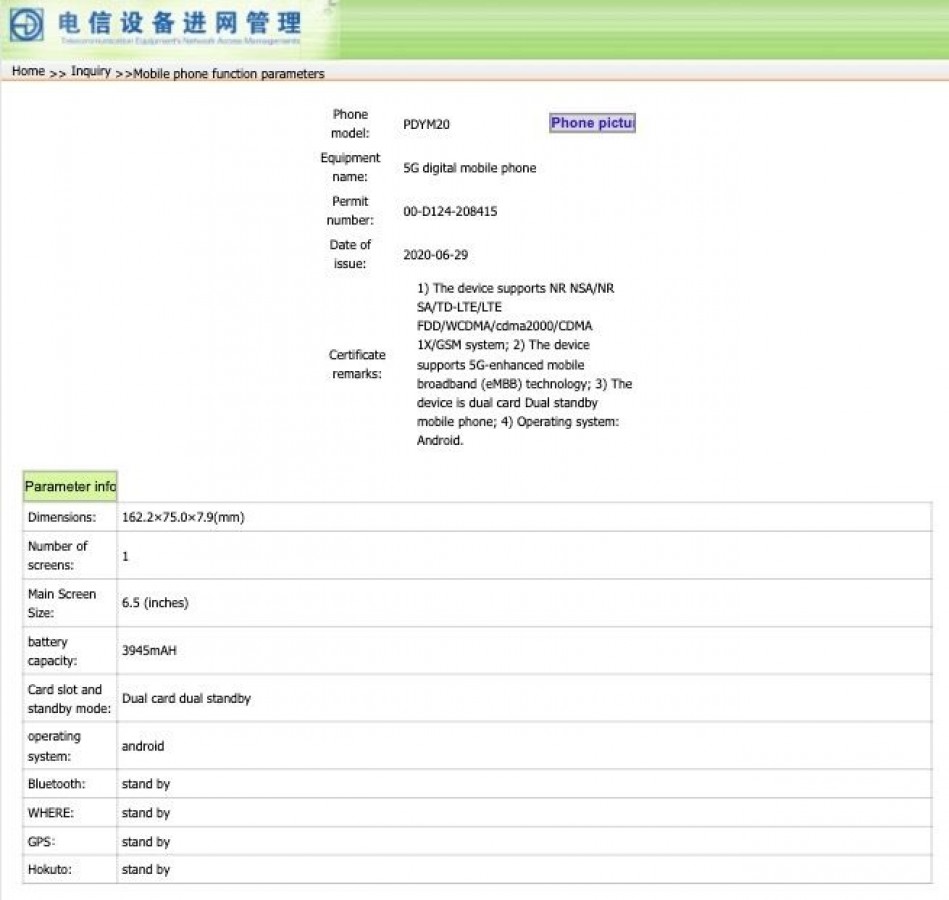Viewport: 949px width, 900px height.
Task: Click the Card slot and standby mode label
Action: 69,699
